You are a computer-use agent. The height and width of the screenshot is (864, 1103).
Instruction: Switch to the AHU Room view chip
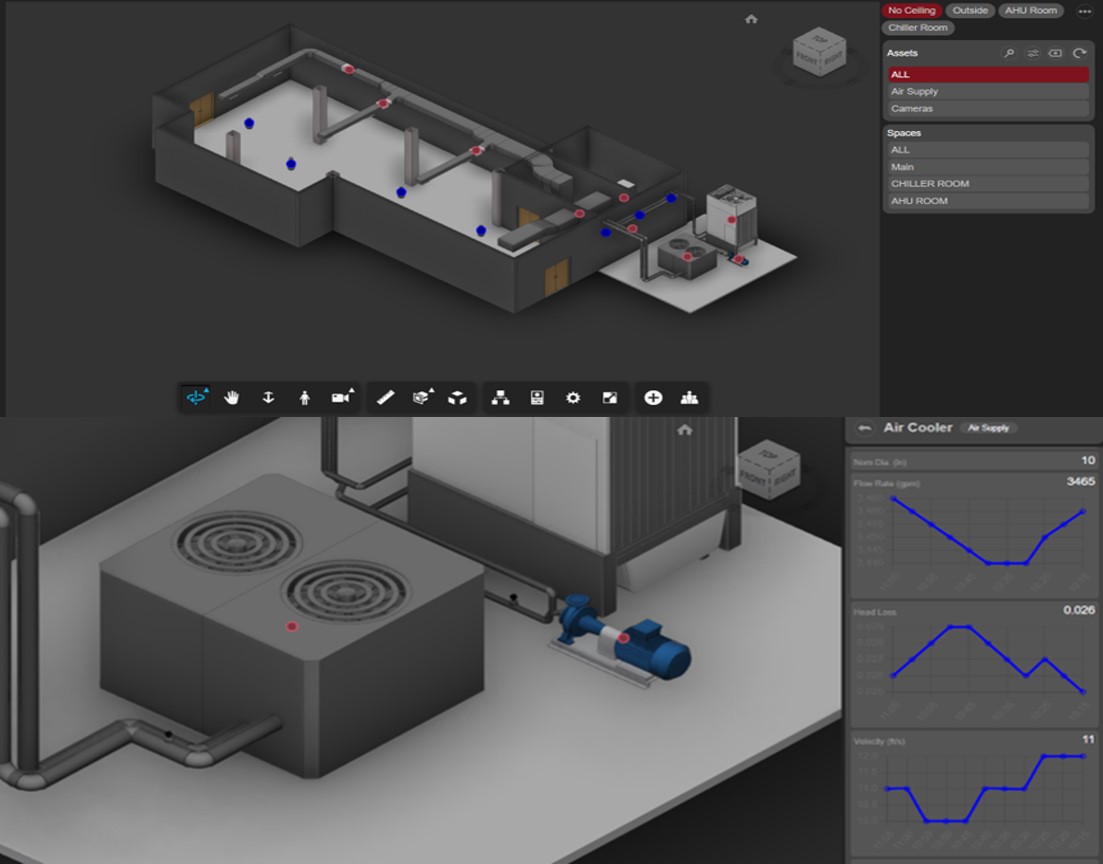tap(1031, 11)
